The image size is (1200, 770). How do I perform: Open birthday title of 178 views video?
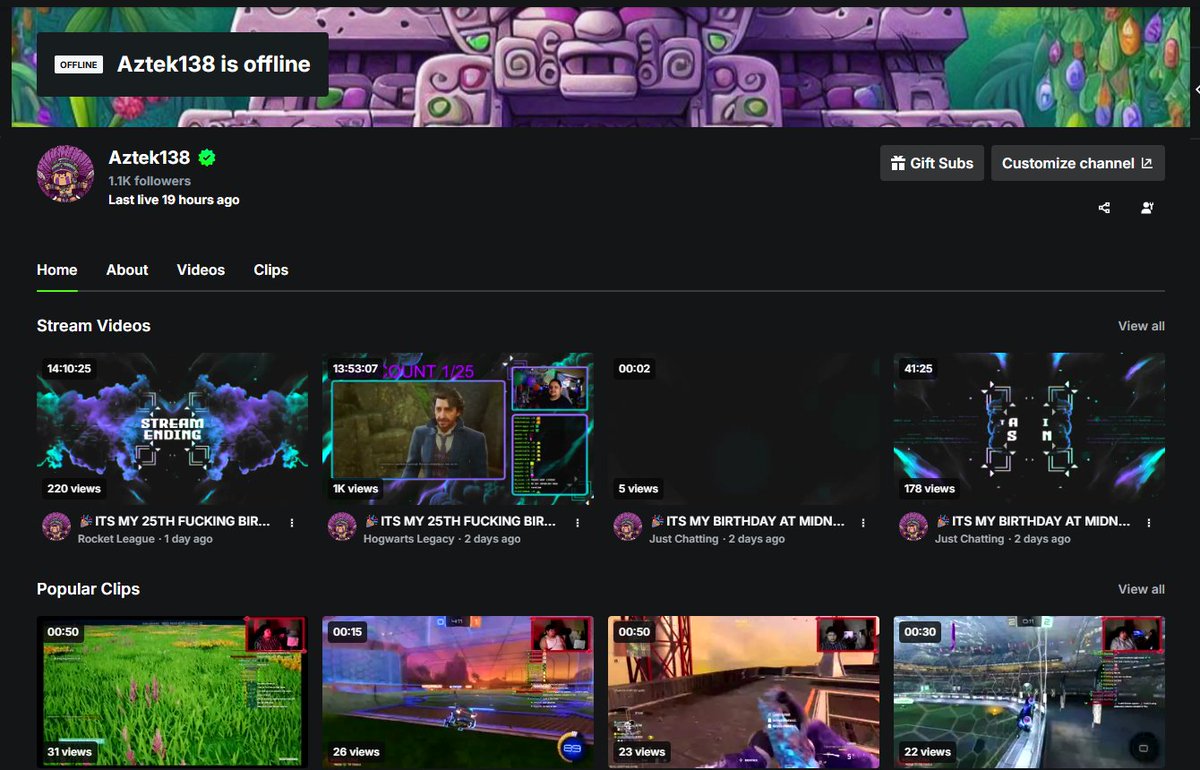click(1033, 521)
